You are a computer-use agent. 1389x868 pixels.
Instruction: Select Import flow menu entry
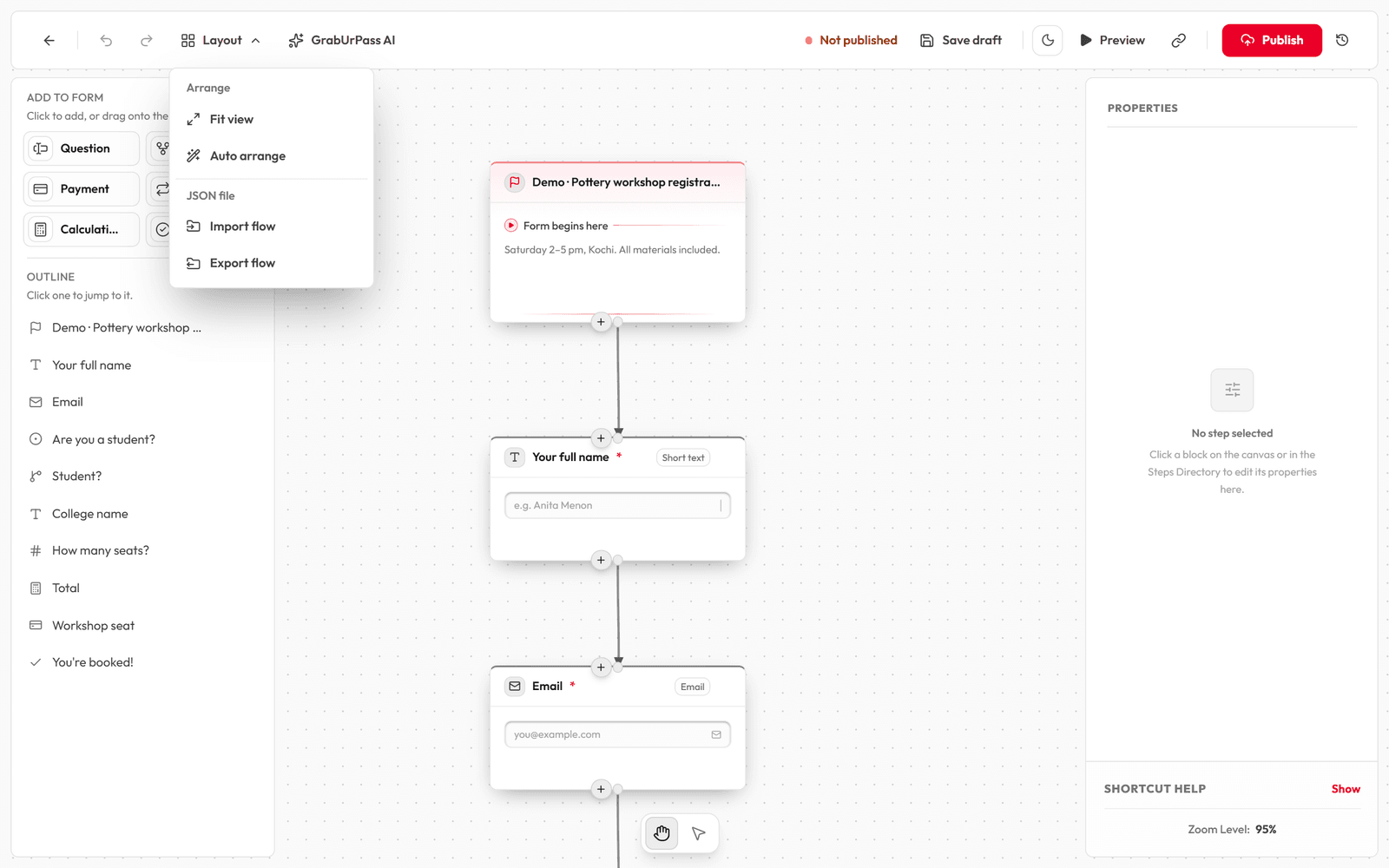click(x=272, y=227)
